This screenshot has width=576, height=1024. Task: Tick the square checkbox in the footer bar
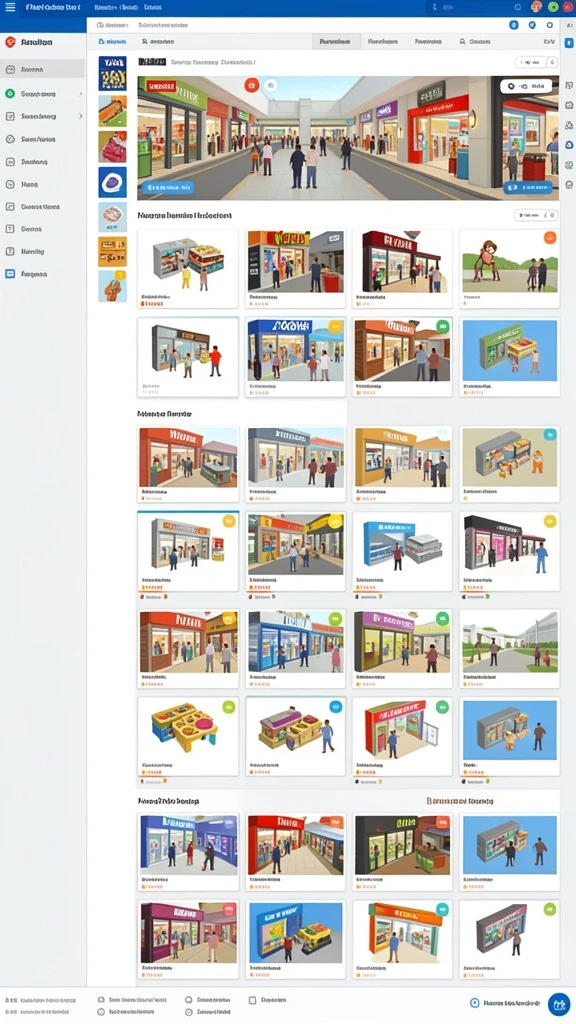[x=253, y=1000]
